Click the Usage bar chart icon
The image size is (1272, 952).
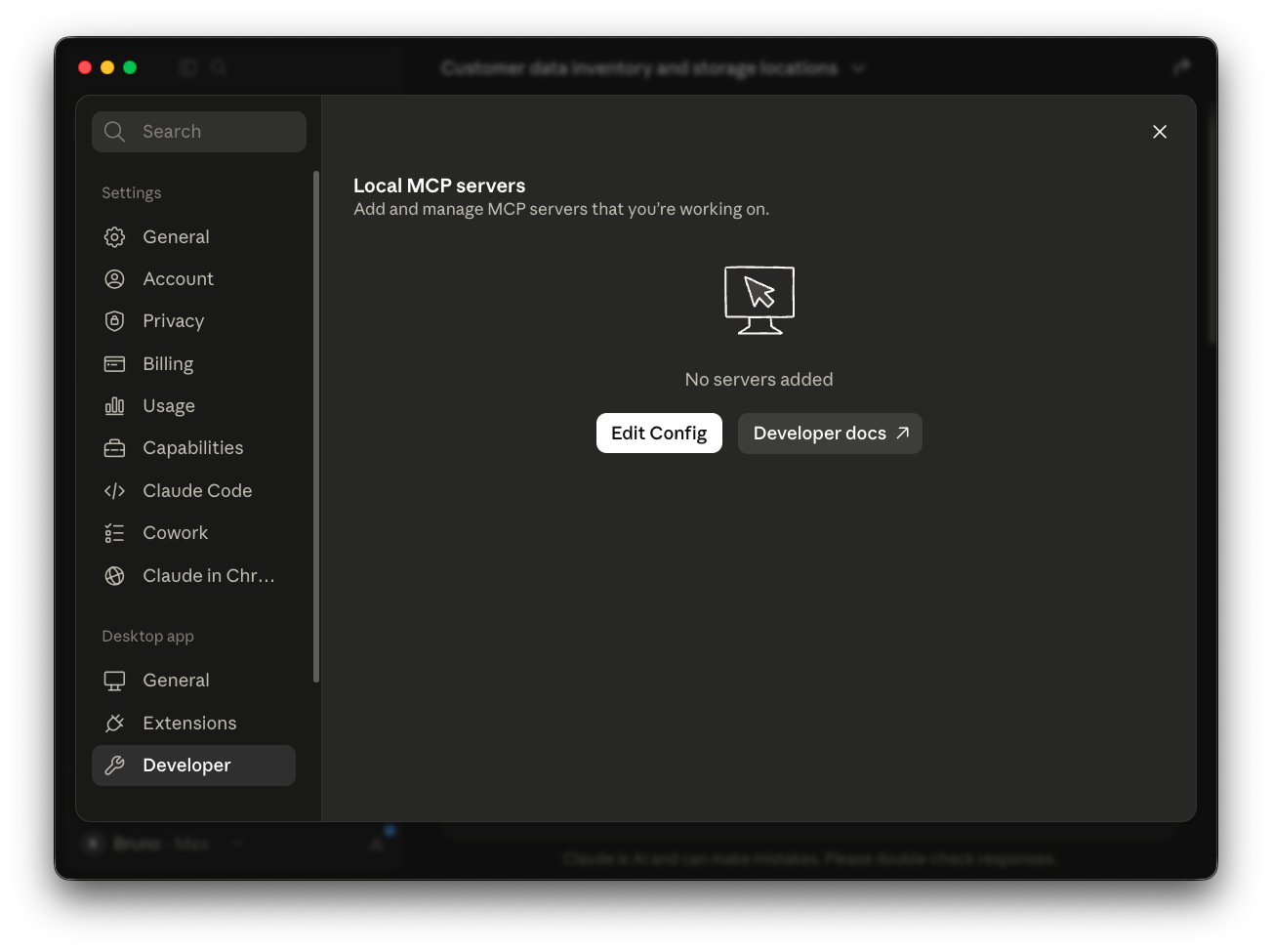pyautogui.click(x=114, y=406)
